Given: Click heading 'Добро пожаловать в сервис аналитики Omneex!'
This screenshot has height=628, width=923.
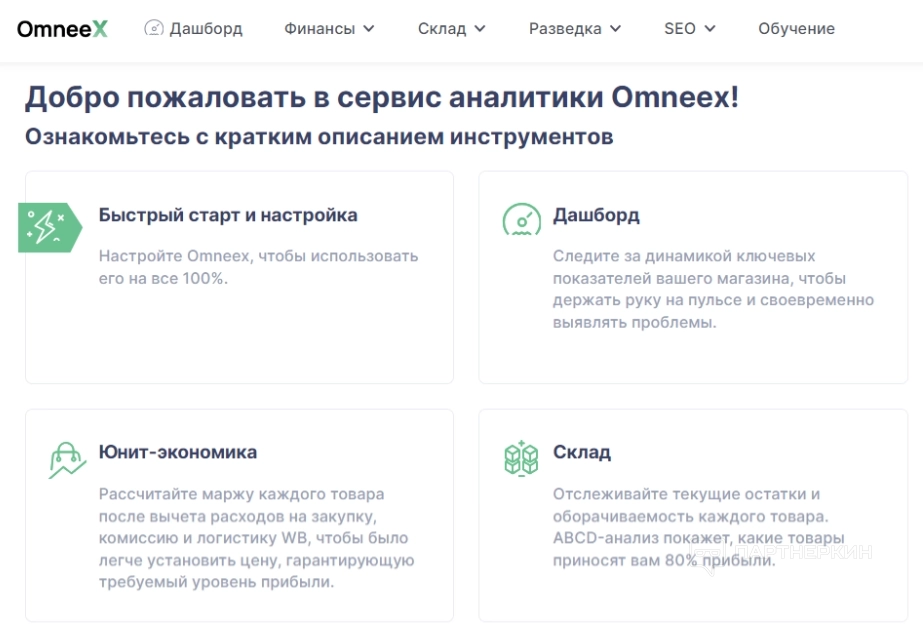Looking at the screenshot, I should (x=382, y=97).
